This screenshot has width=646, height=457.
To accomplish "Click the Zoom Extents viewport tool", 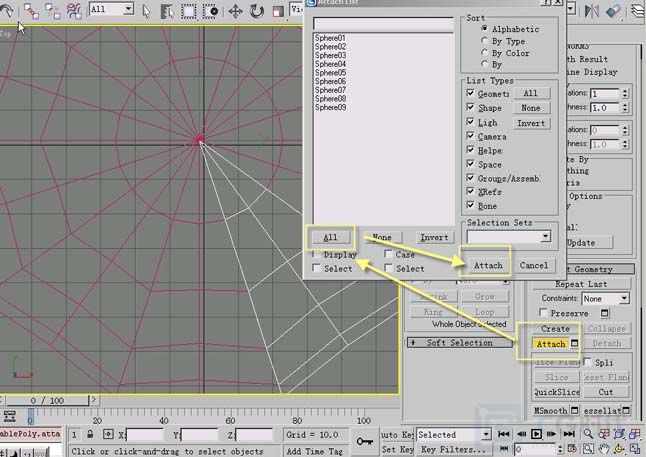I will (619, 434).
